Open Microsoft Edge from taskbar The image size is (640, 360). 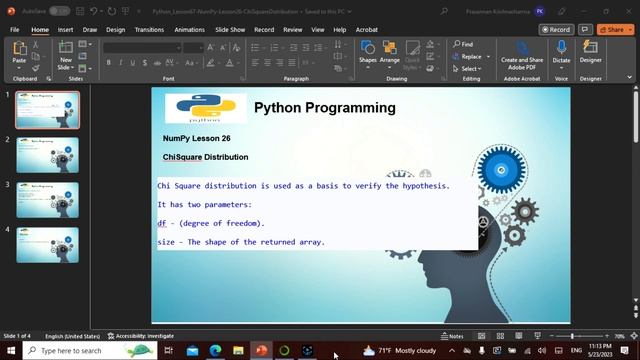216,350
